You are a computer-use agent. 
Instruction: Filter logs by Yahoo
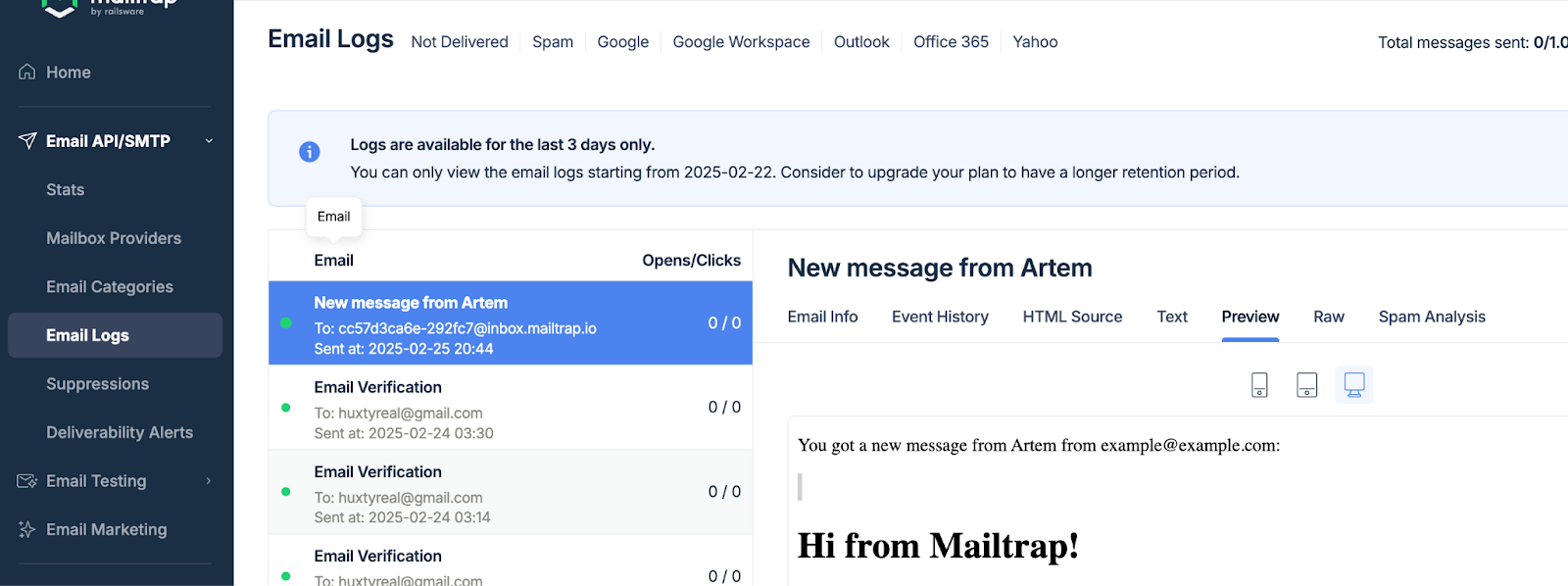[x=1035, y=42]
